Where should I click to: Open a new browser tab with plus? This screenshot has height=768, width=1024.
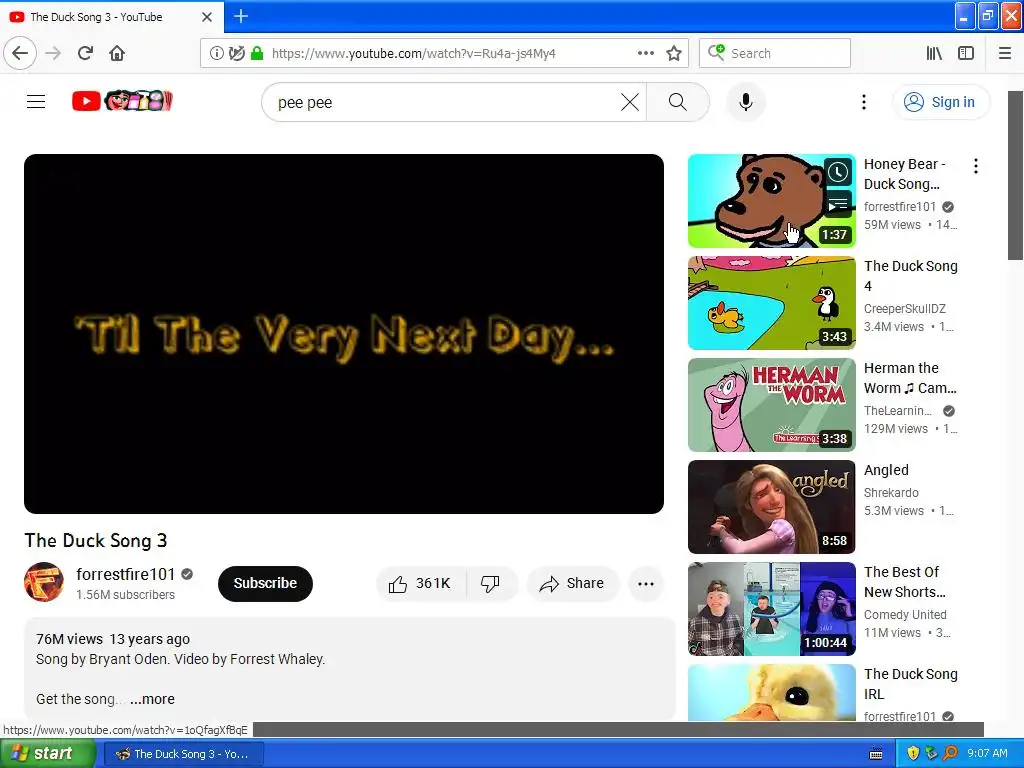[x=241, y=16]
